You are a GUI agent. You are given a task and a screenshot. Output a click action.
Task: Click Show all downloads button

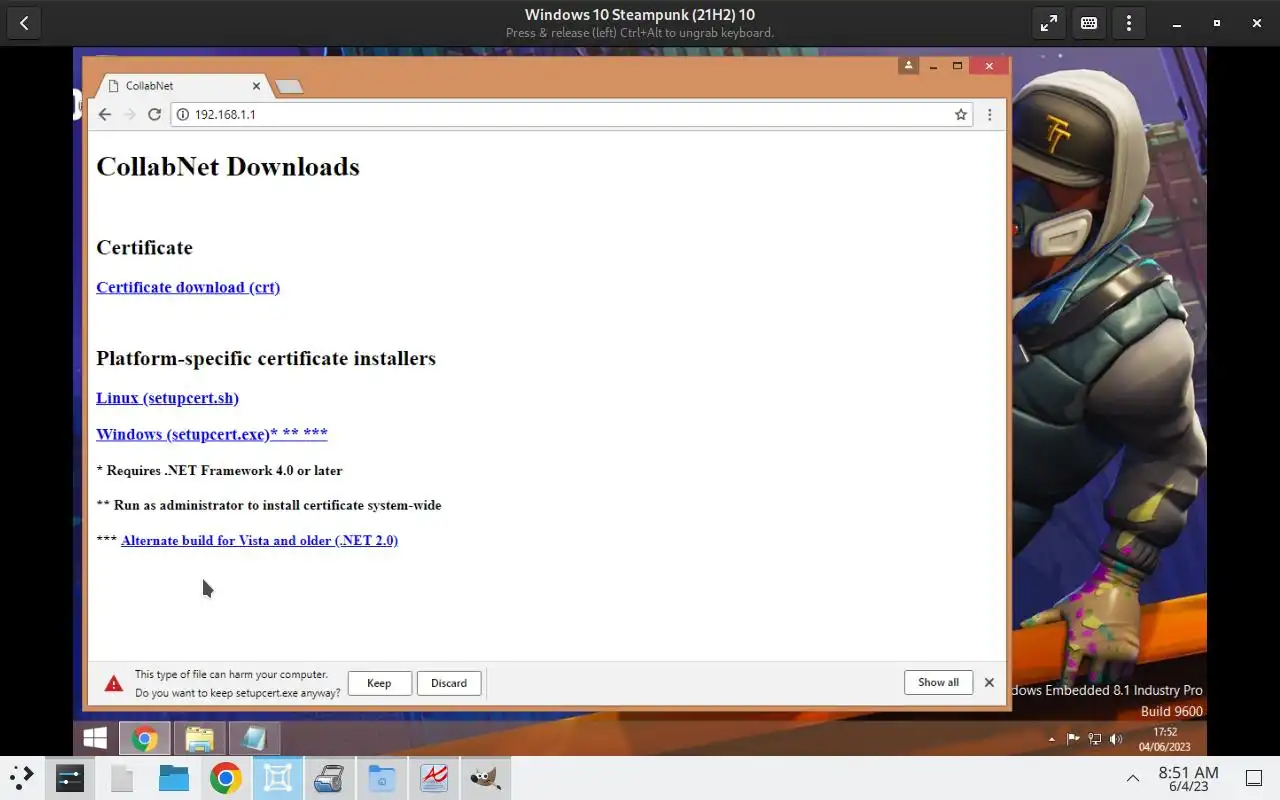938,682
